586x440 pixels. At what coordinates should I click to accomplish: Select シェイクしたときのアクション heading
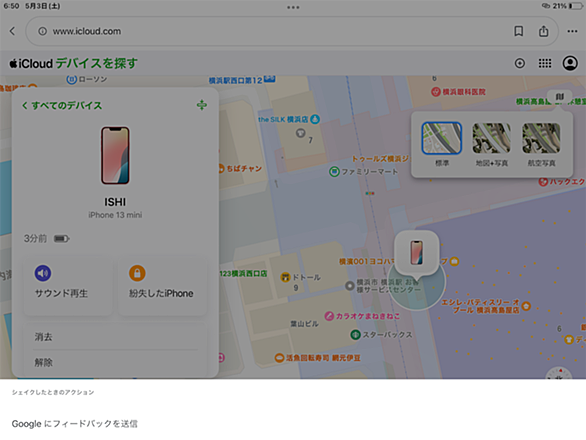tap(53, 392)
